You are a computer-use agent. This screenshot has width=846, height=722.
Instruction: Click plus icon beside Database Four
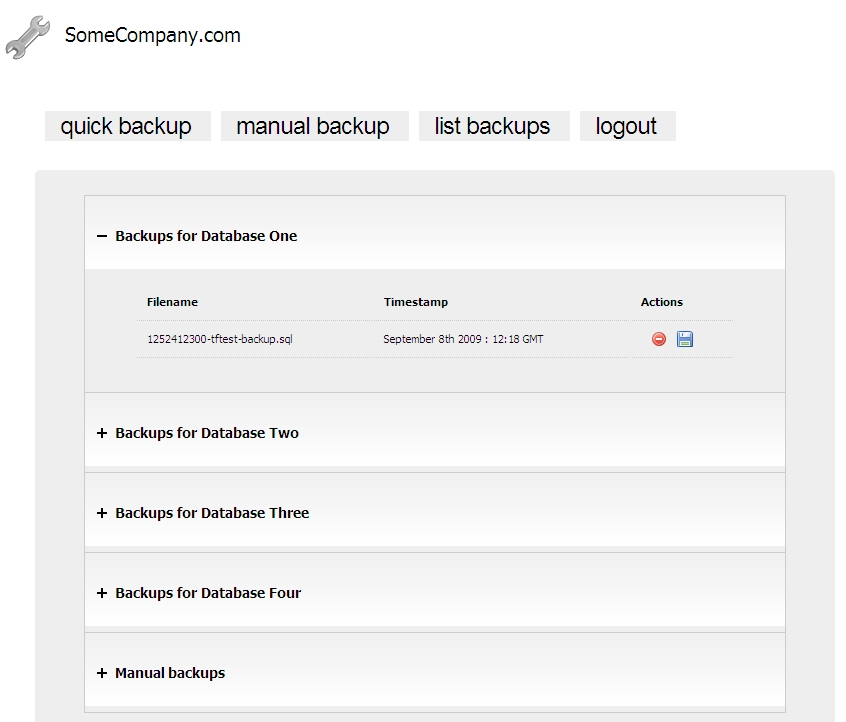(101, 593)
